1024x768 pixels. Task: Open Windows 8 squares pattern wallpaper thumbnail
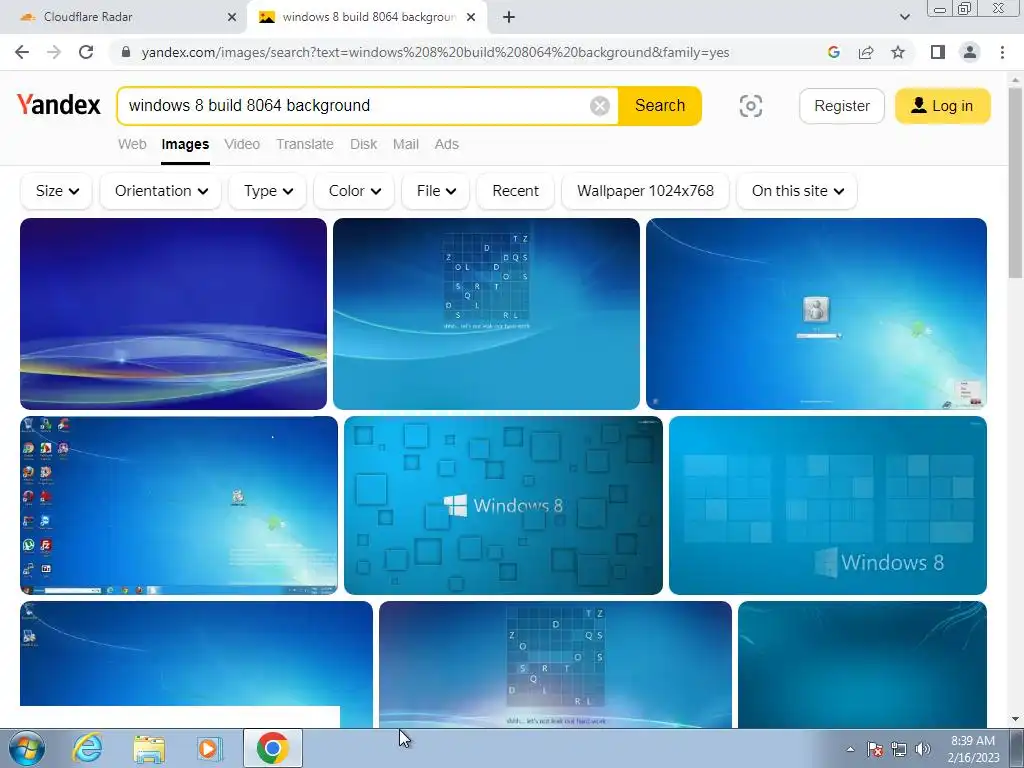pyautogui.click(x=503, y=505)
